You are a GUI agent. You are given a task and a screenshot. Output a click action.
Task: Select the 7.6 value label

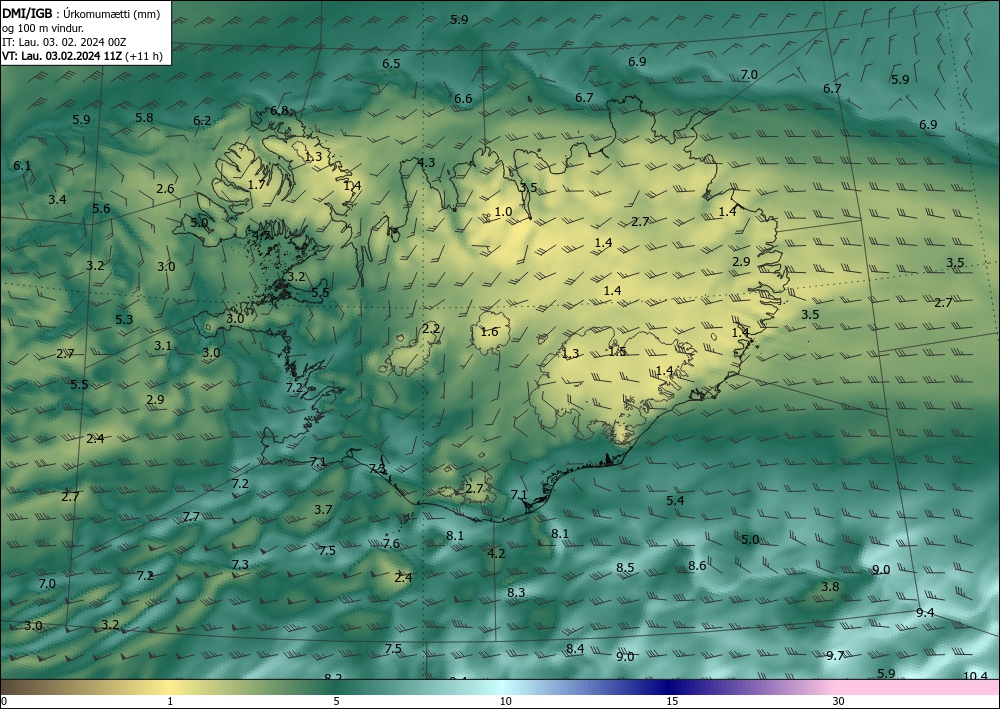392,543
